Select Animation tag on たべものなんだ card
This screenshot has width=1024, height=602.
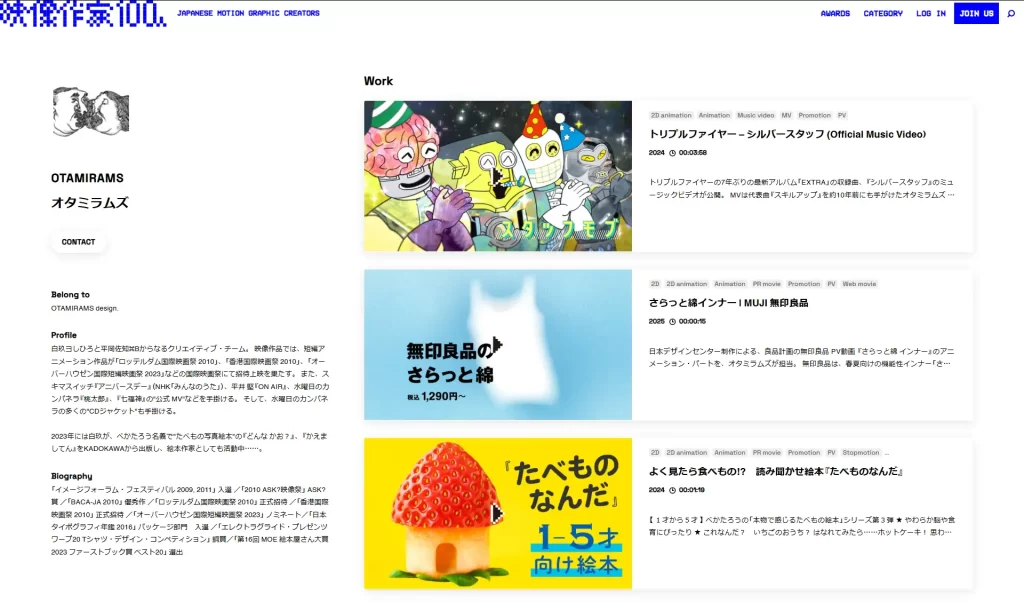[x=729, y=452]
